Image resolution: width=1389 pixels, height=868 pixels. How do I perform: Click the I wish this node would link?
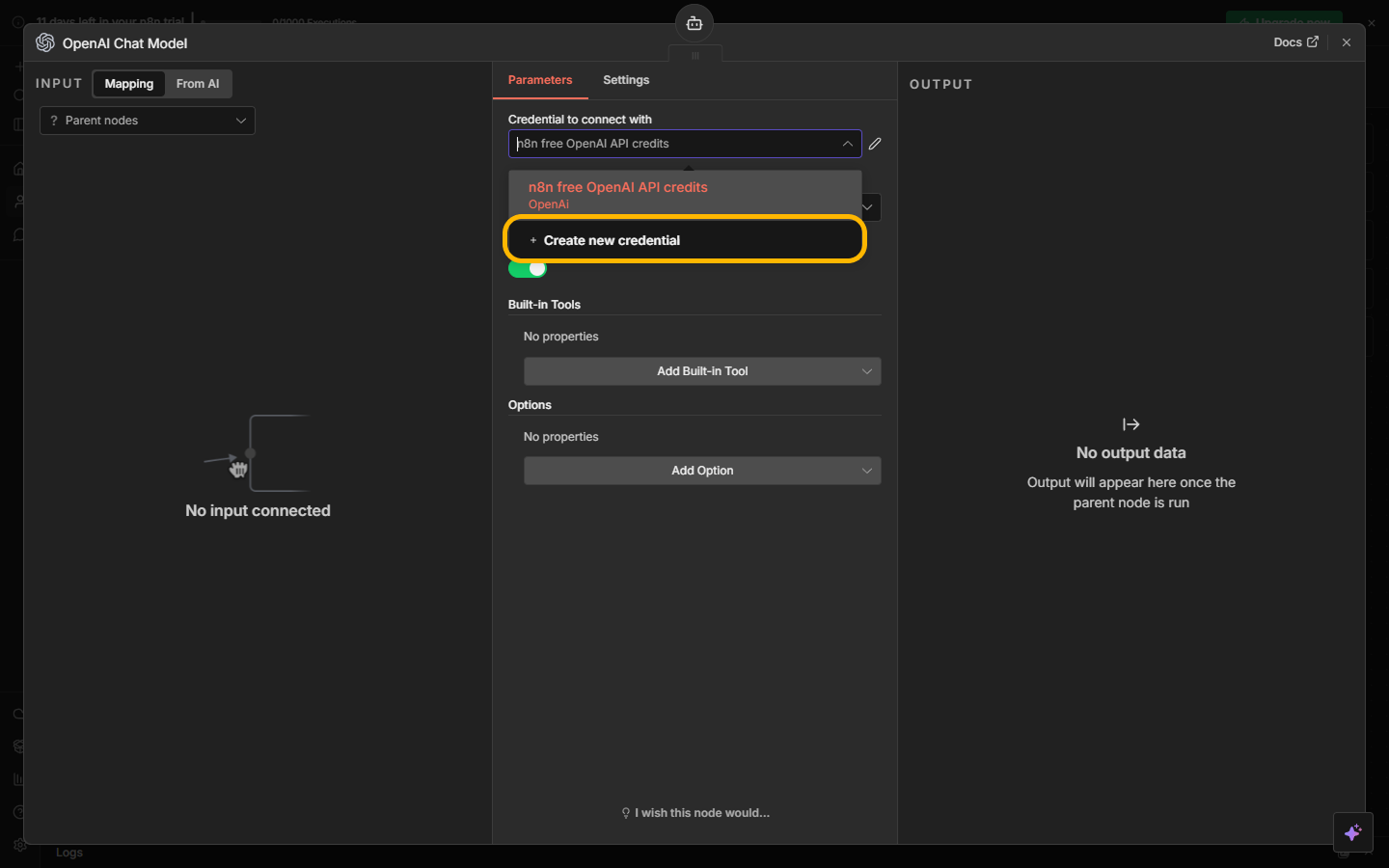(701, 813)
